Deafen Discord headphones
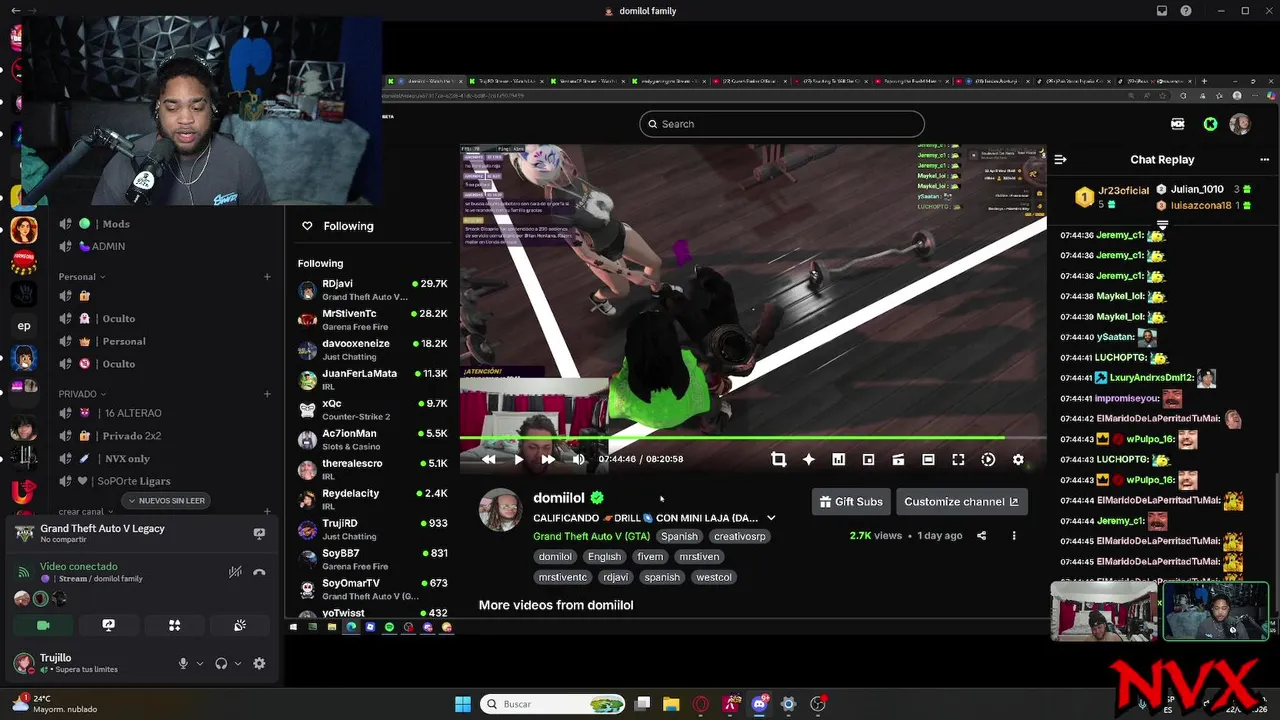Viewport: 1280px width, 720px height. pos(221,663)
